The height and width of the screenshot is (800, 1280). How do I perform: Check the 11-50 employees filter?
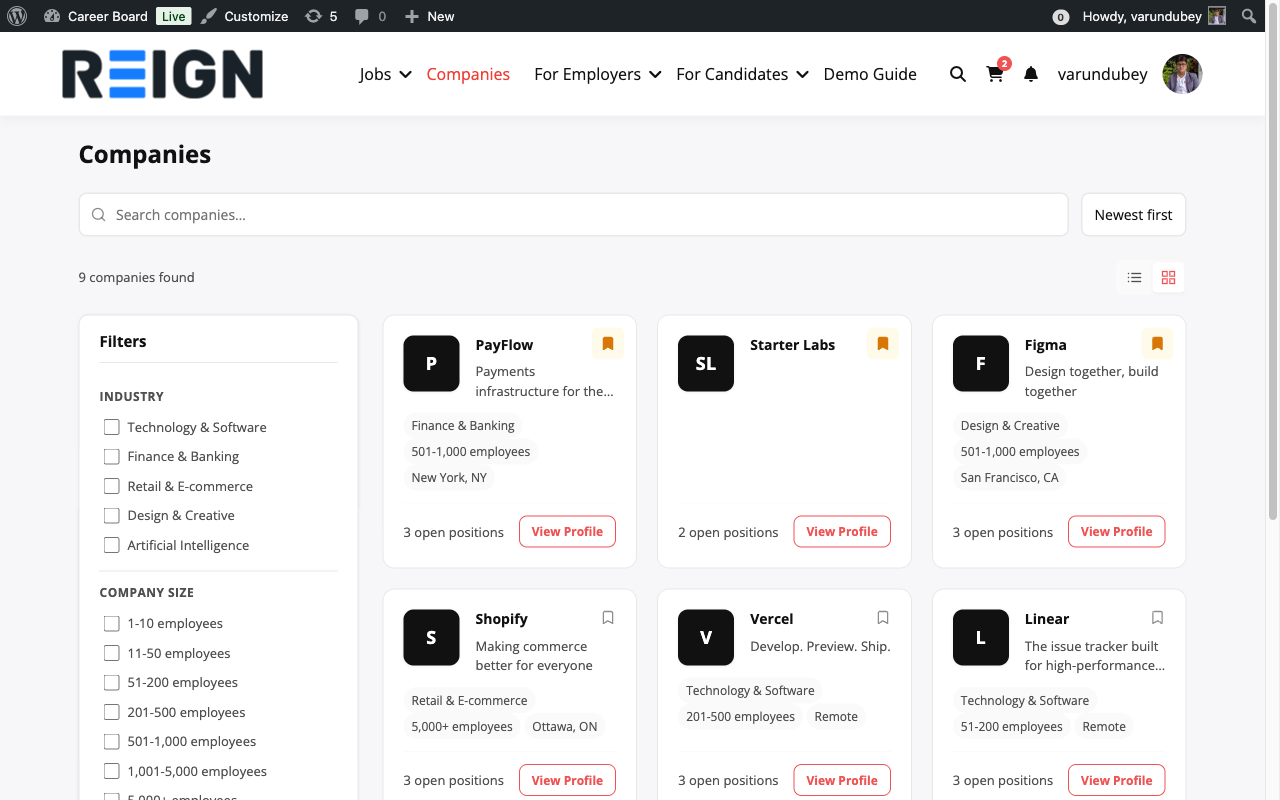coord(112,653)
